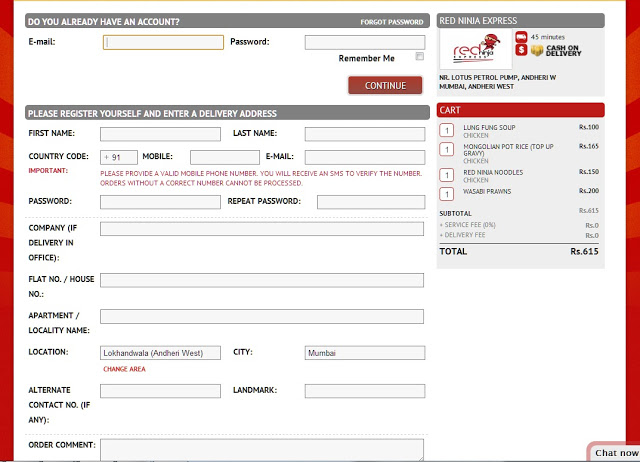Click the Rs.615 total amount
The height and width of the screenshot is (462, 640).
pos(584,251)
